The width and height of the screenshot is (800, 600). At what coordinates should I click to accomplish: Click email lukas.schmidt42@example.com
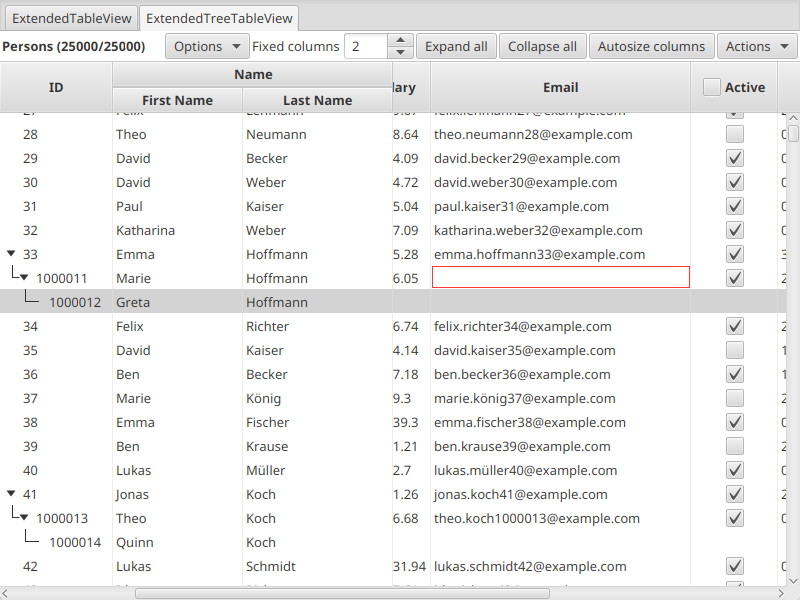[x=530, y=566]
